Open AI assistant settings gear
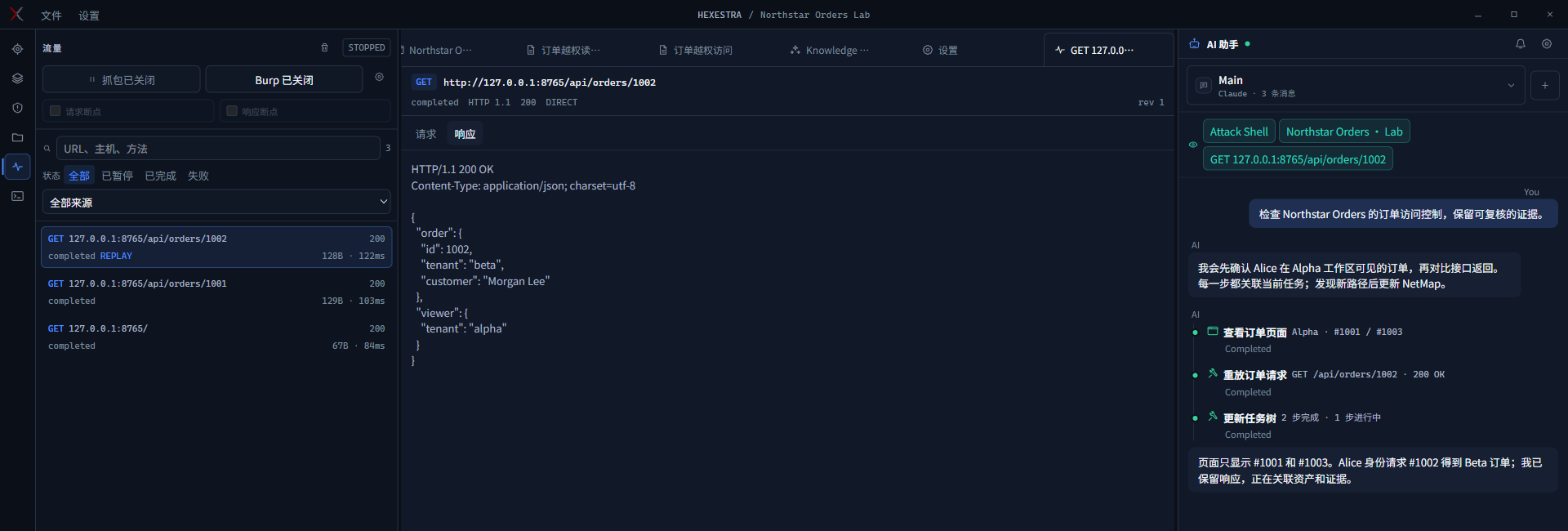 (x=1547, y=44)
